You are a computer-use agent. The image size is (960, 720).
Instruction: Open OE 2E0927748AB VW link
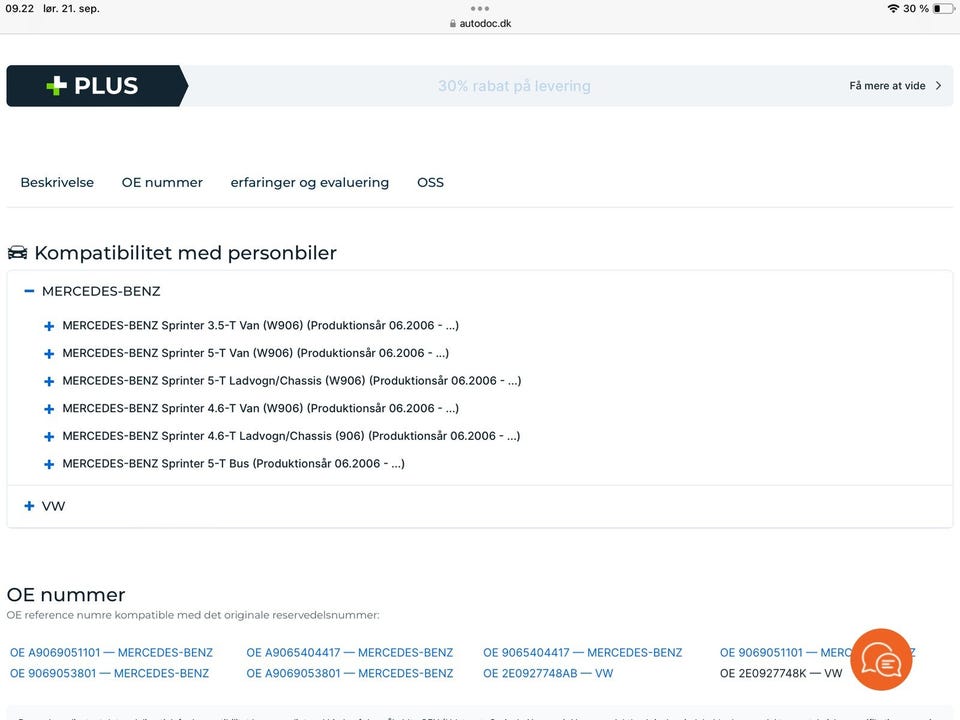pos(548,673)
